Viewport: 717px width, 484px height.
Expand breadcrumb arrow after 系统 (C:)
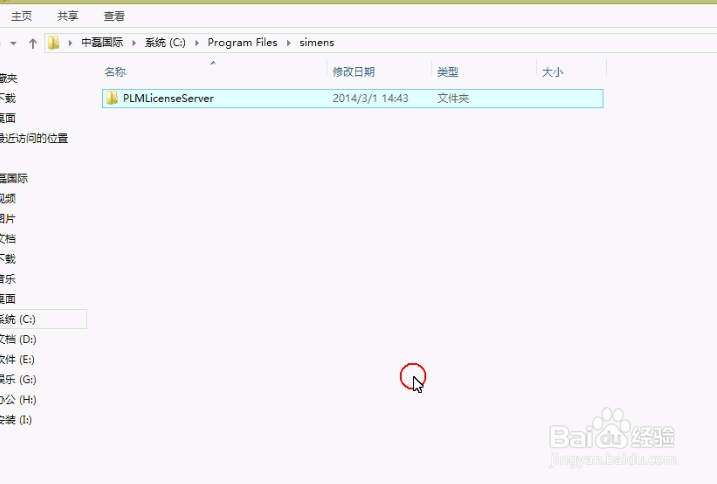[x=197, y=43]
